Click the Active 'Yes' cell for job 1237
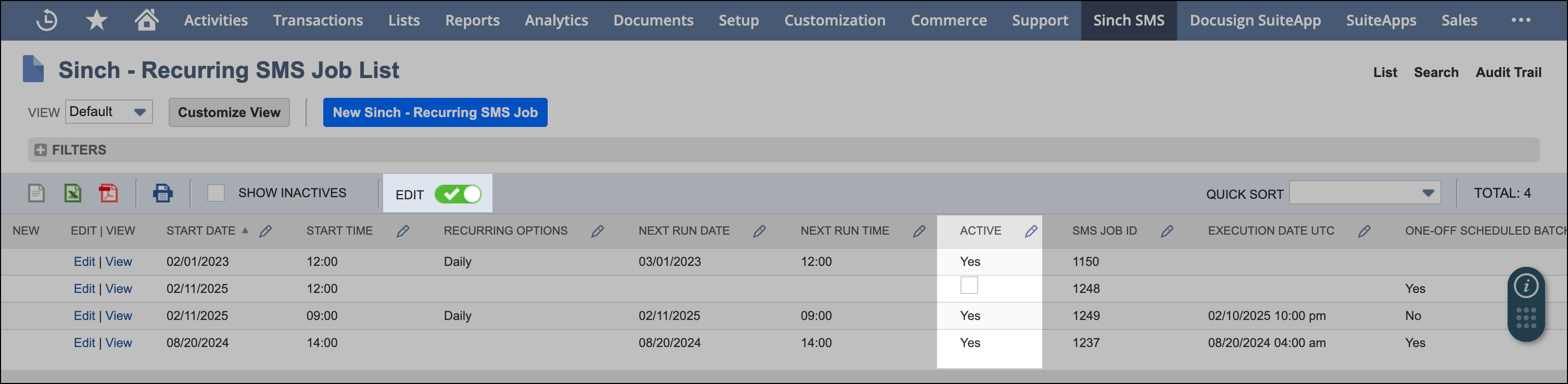 pyautogui.click(x=970, y=342)
